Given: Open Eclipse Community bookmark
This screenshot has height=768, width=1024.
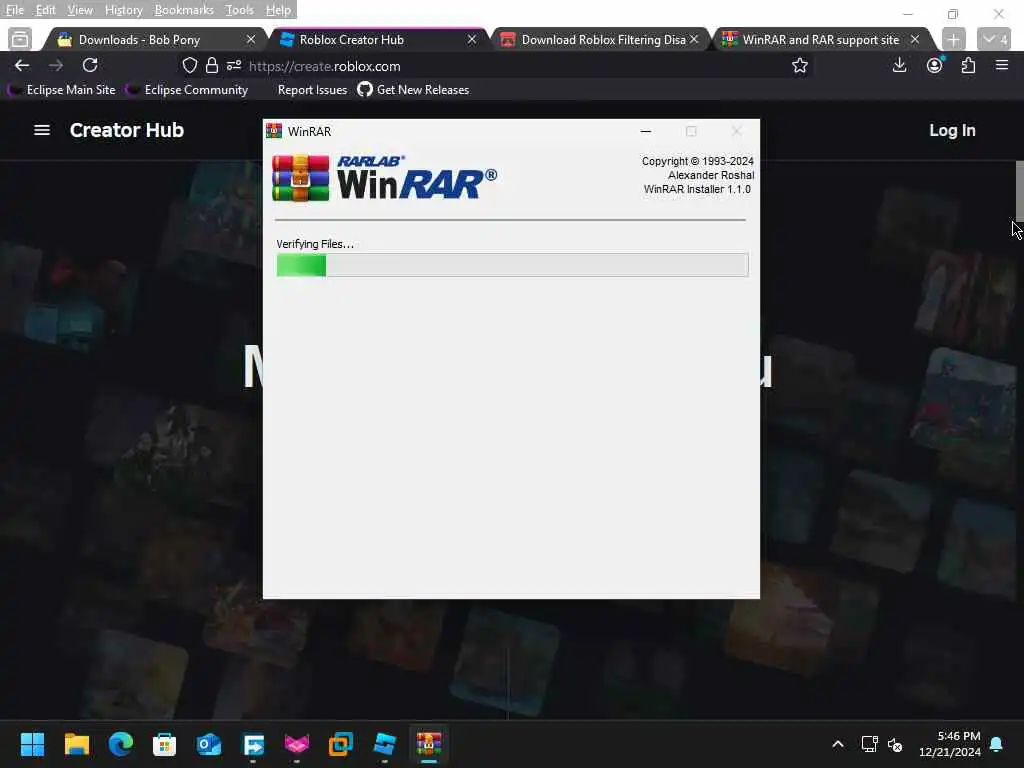Looking at the screenshot, I should (187, 90).
